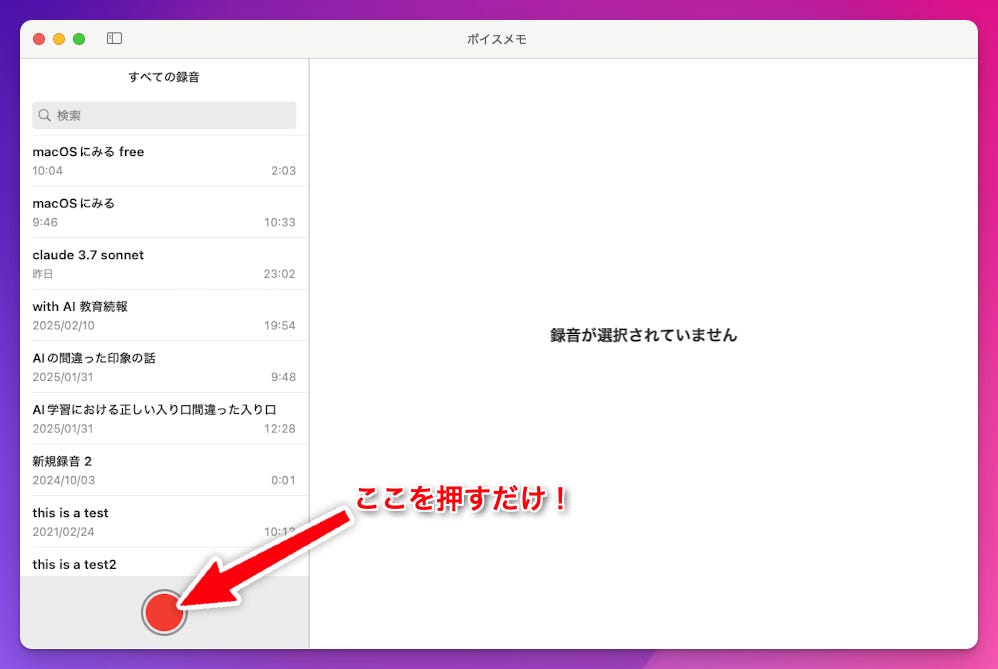The image size is (998, 669).
Task: Select 'with AI 教育続報' recording
Action: (x=164, y=315)
